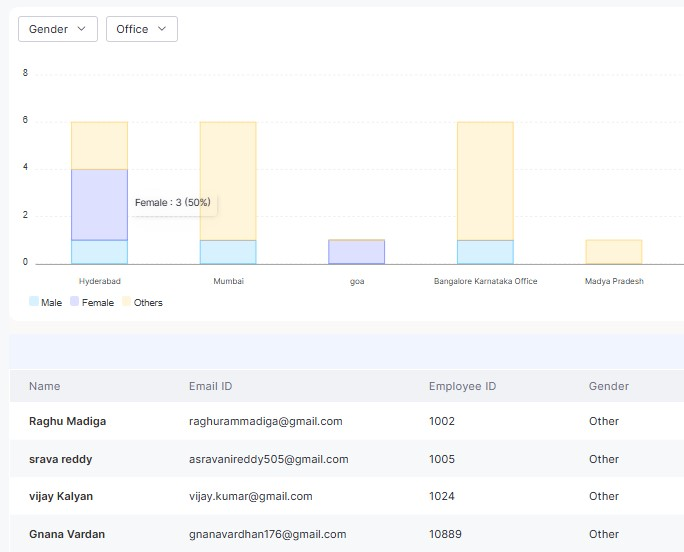Click Mumbai Male bar segment

(x=228, y=252)
